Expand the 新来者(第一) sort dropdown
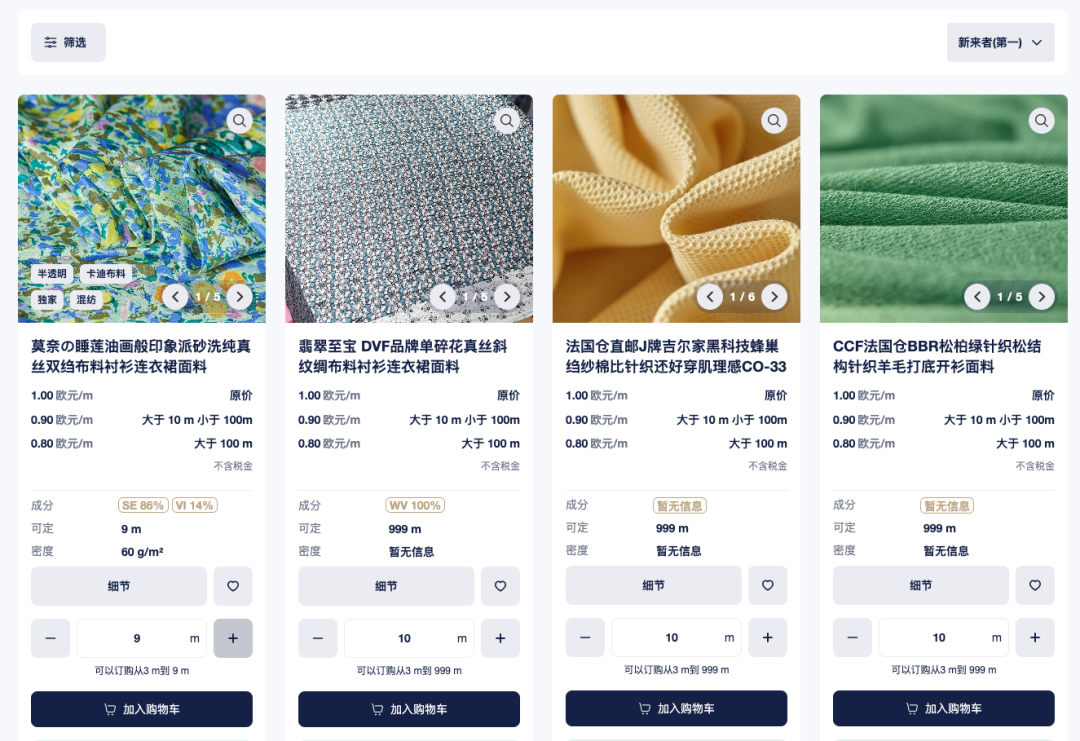1080x741 pixels. coord(1000,43)
